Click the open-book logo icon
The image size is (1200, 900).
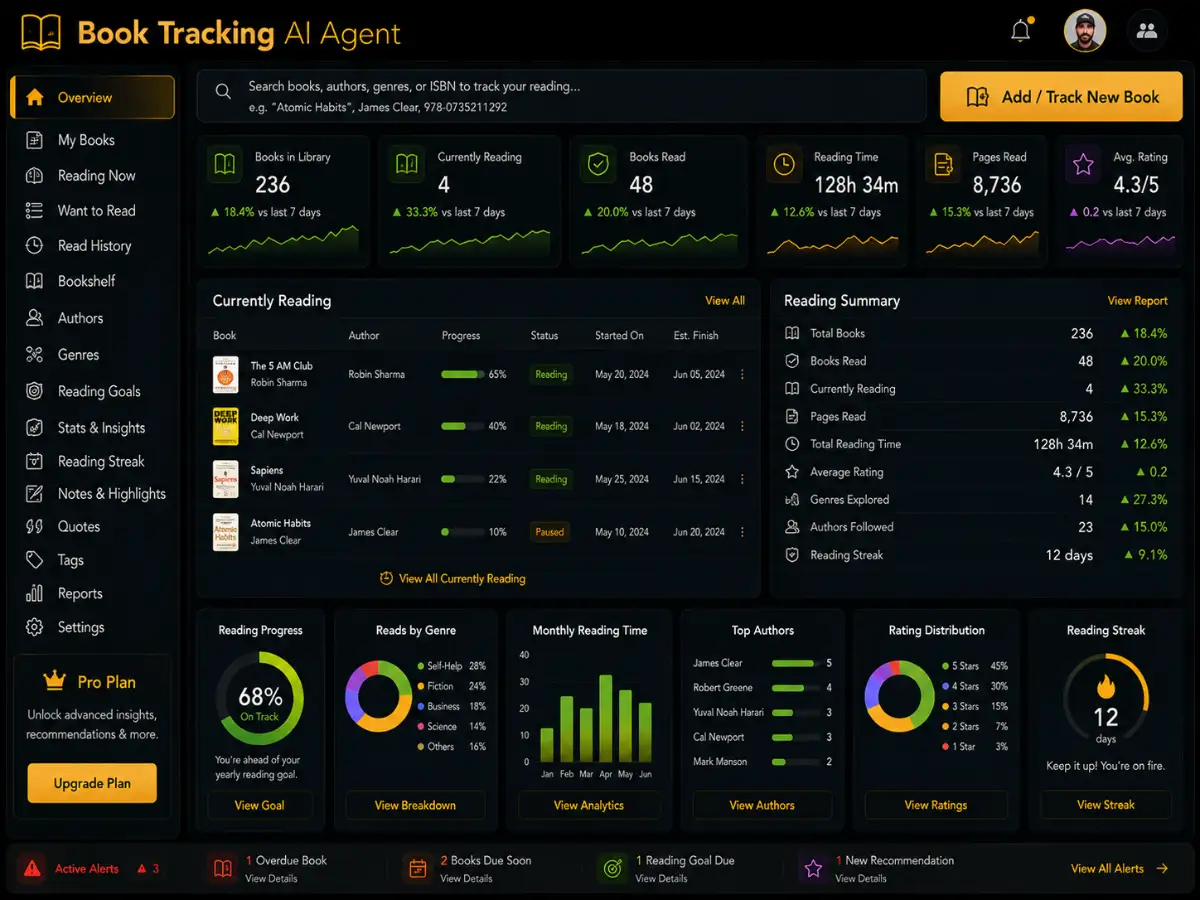pos(40,32)
